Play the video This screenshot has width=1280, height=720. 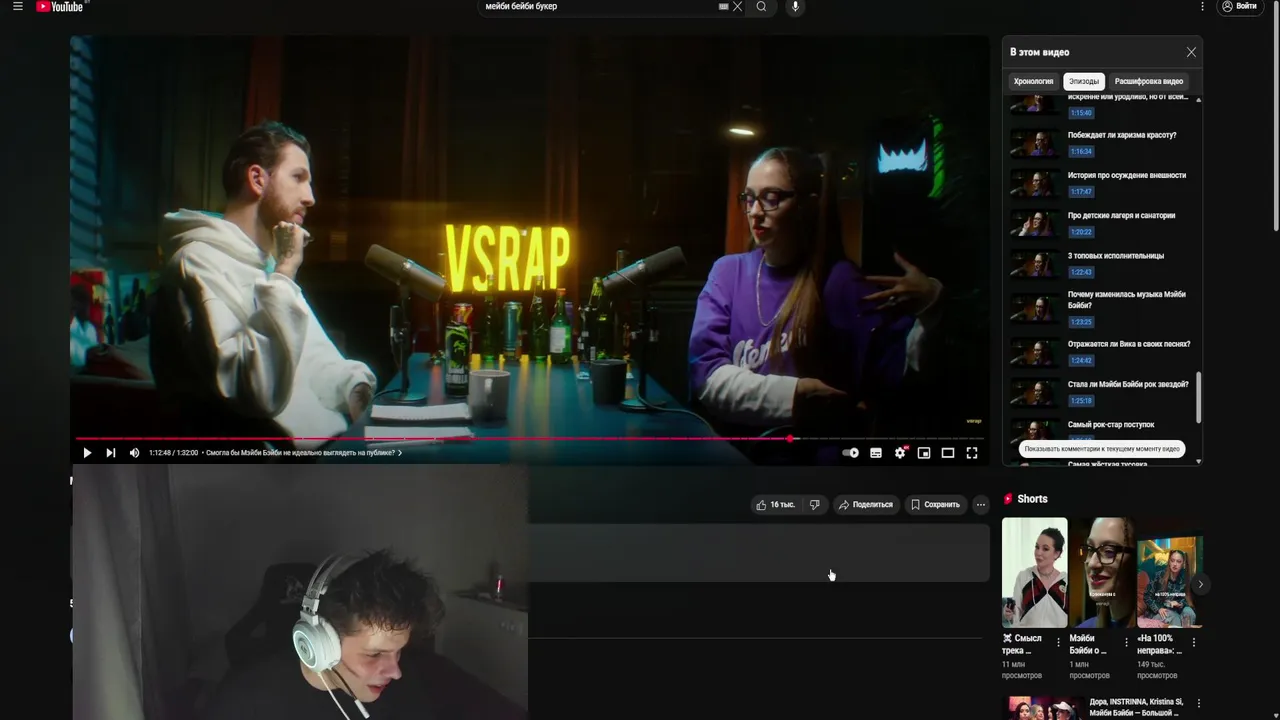[x=87, y=453]
